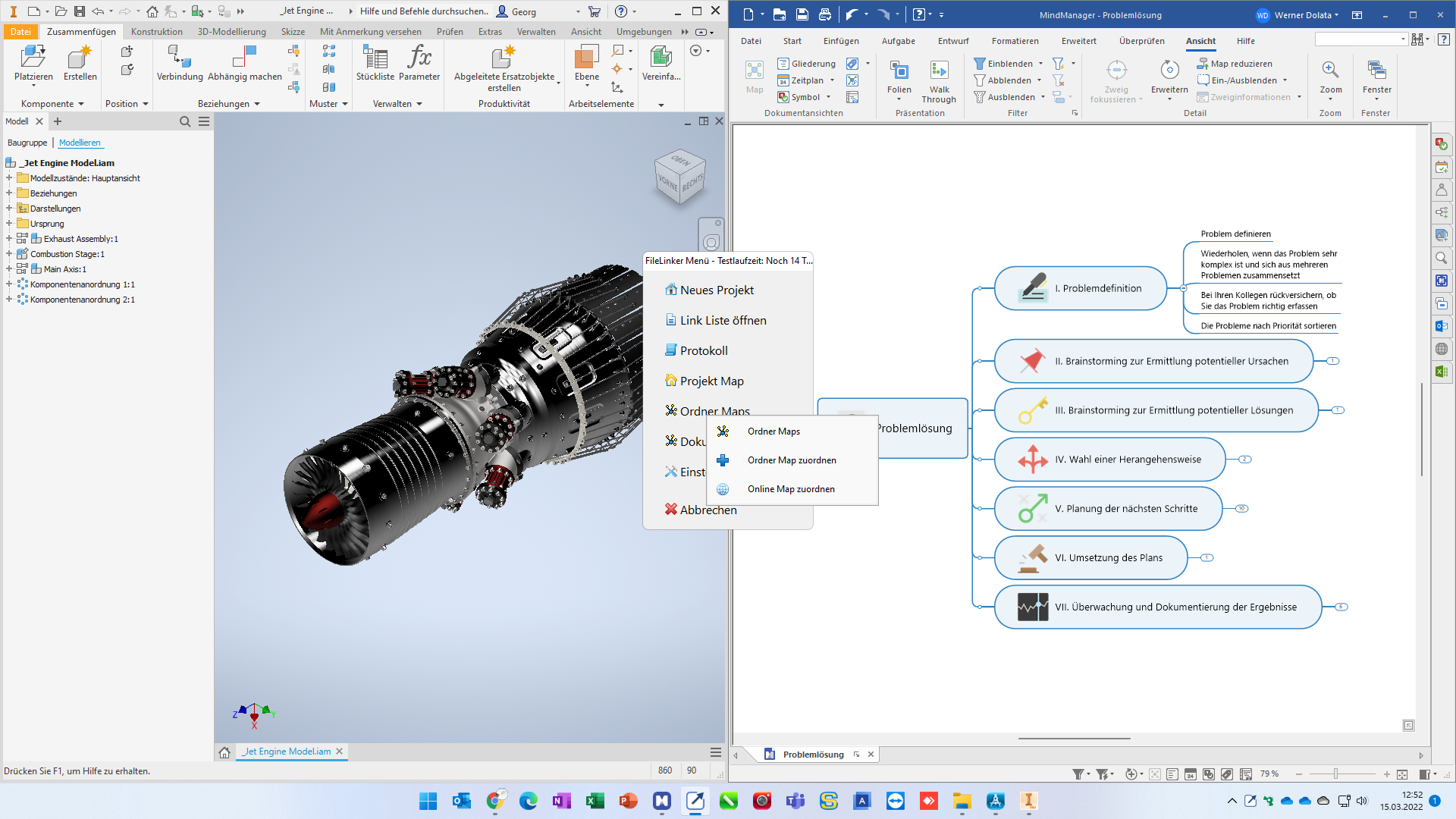This screenshot has height=819, width=1456.
Task: Click the Excel icon in MindManager sidebar
Action: click(x=1442, y=372)
